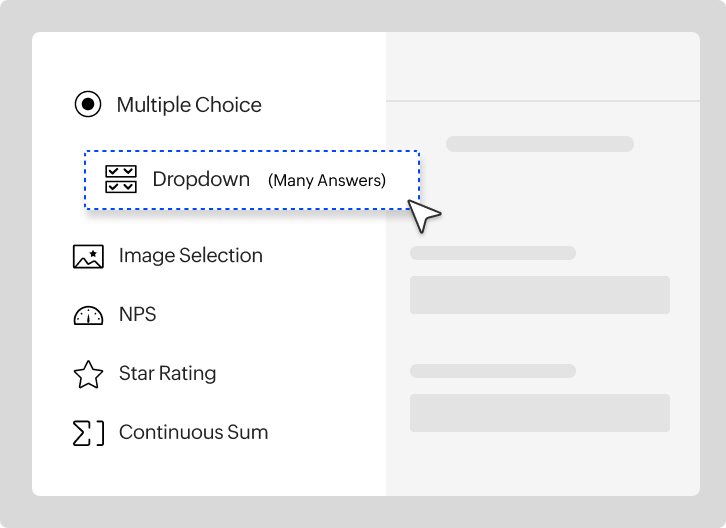Choose the Multiple Choice question type label
The width and height of the screenshot is (726, 528).
[x=189, y=104]
